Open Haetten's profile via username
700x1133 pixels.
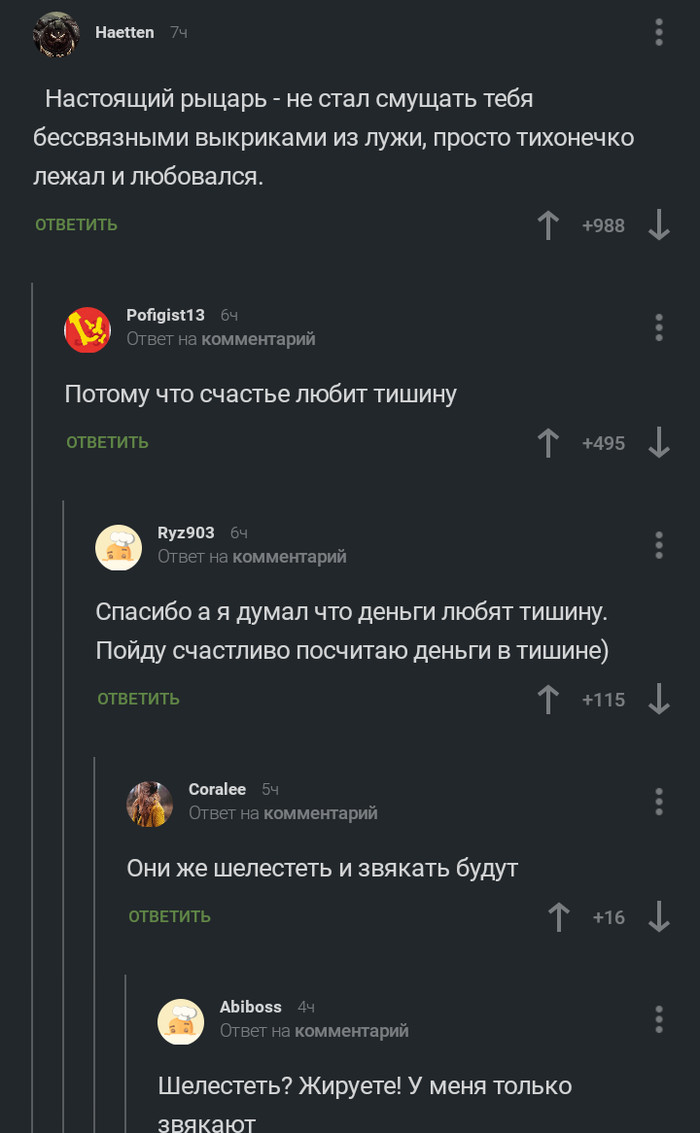[124, 32]
